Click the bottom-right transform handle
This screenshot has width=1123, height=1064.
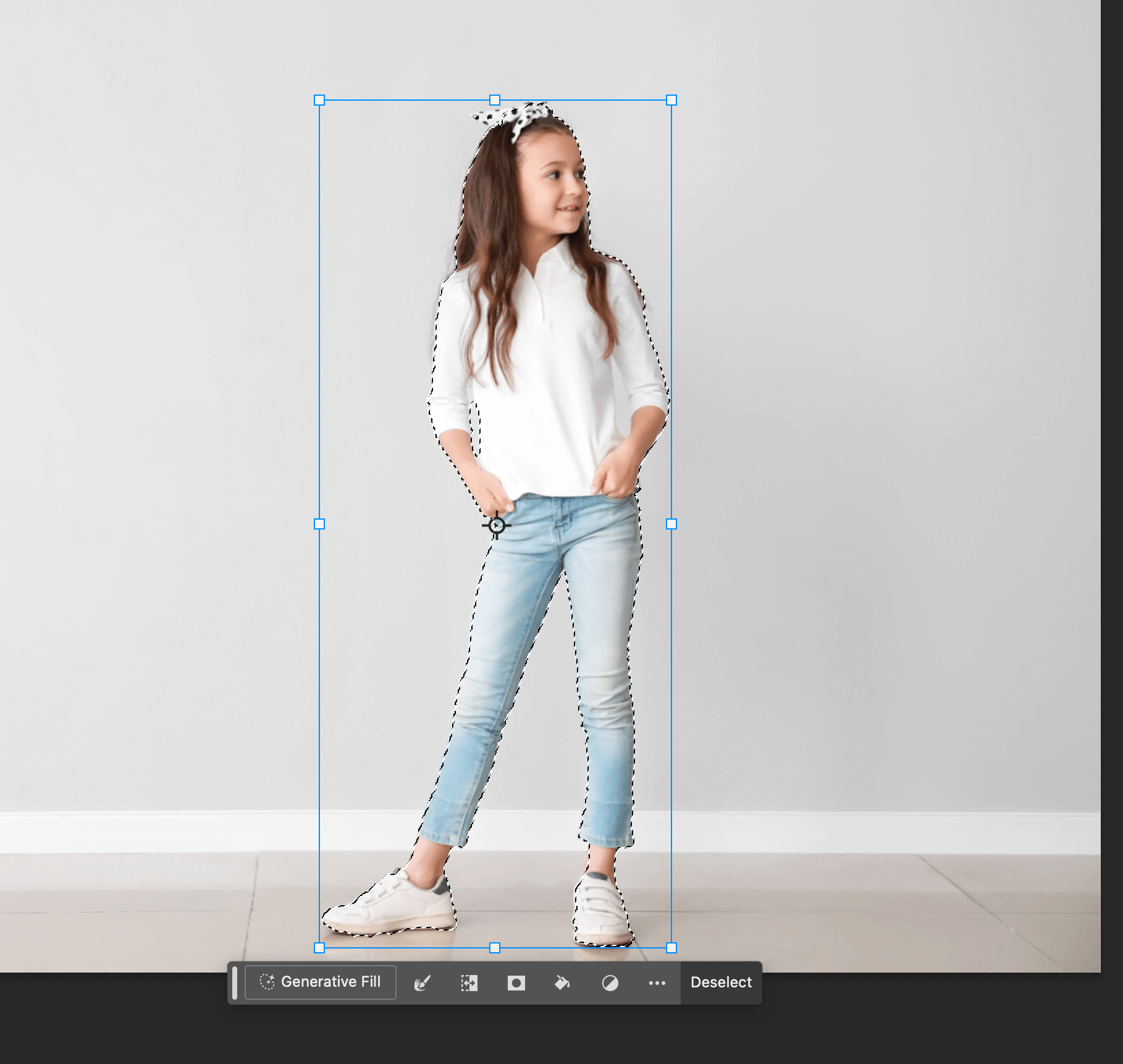(x=671, y=948)
